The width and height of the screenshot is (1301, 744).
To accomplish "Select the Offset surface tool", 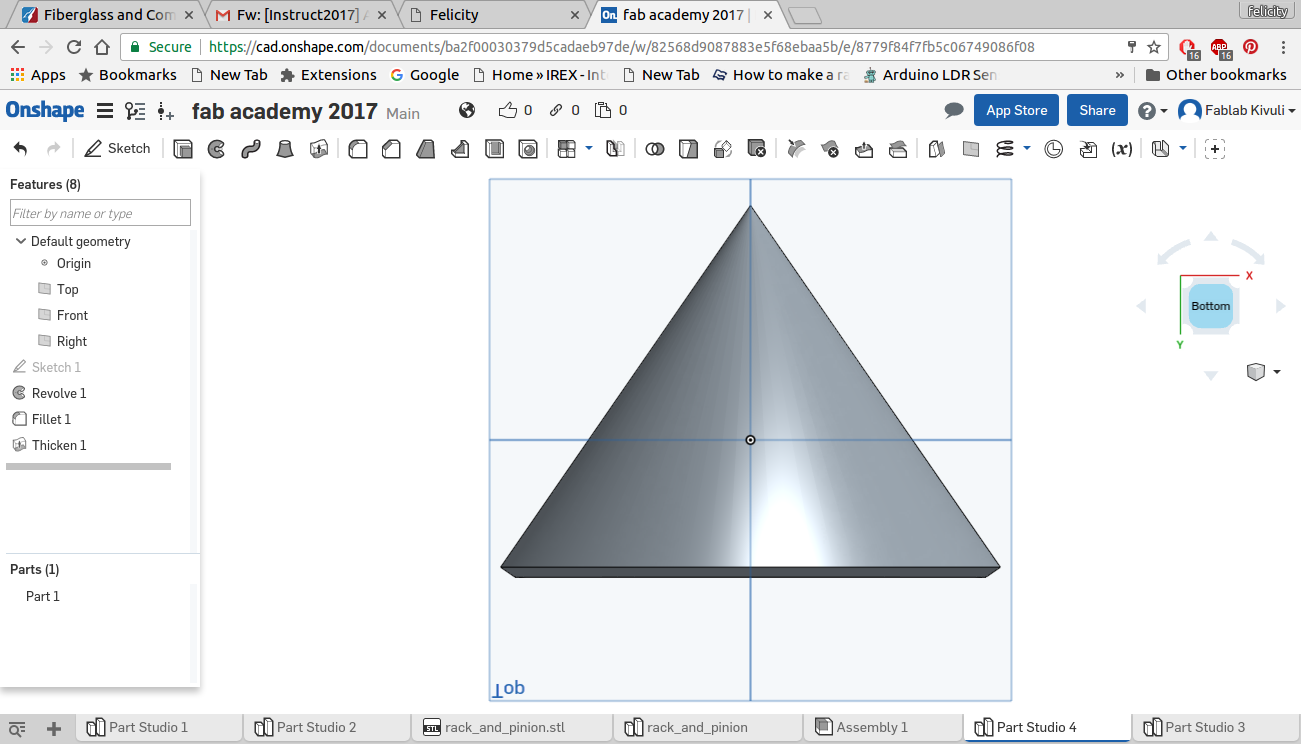I will pyautogui.click(x=937, y=149).
